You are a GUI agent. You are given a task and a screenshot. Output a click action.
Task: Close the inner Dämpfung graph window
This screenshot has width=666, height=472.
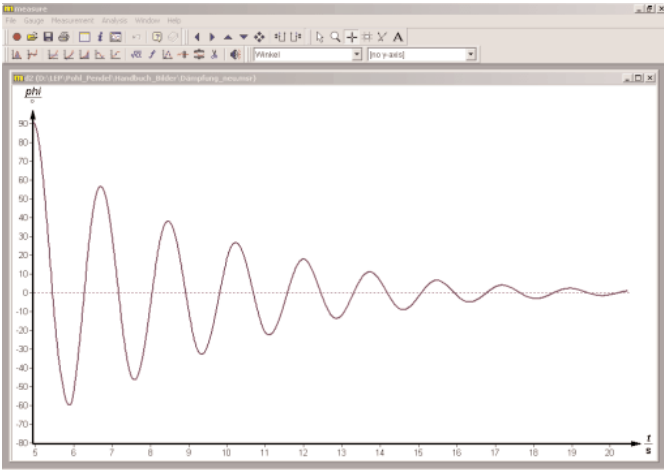(650, 78)
